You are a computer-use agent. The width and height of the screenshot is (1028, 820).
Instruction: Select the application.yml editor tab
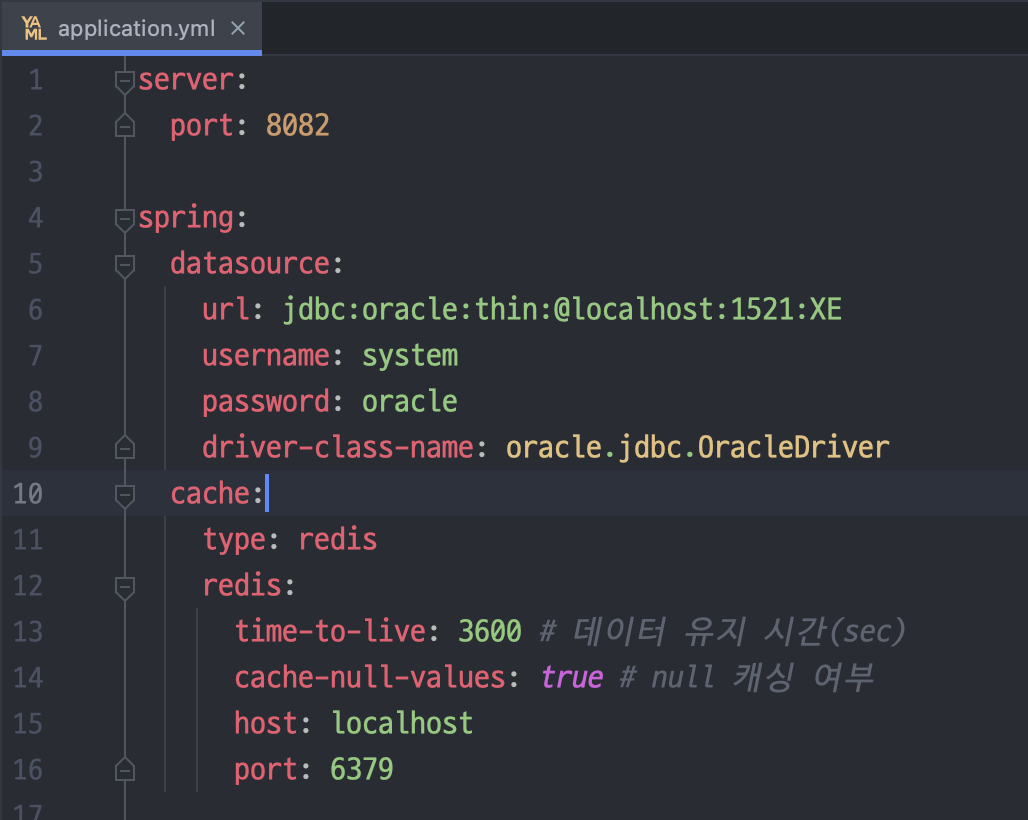click(x=132, y=28)
